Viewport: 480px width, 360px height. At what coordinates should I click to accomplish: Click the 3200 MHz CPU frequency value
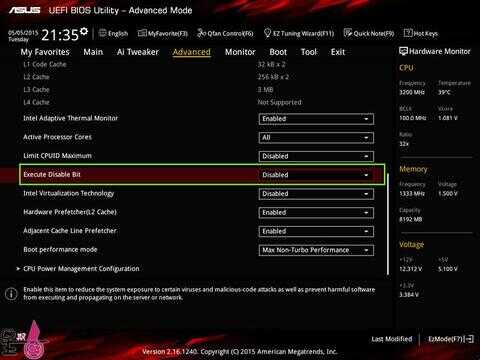click(x=412, y=92)
